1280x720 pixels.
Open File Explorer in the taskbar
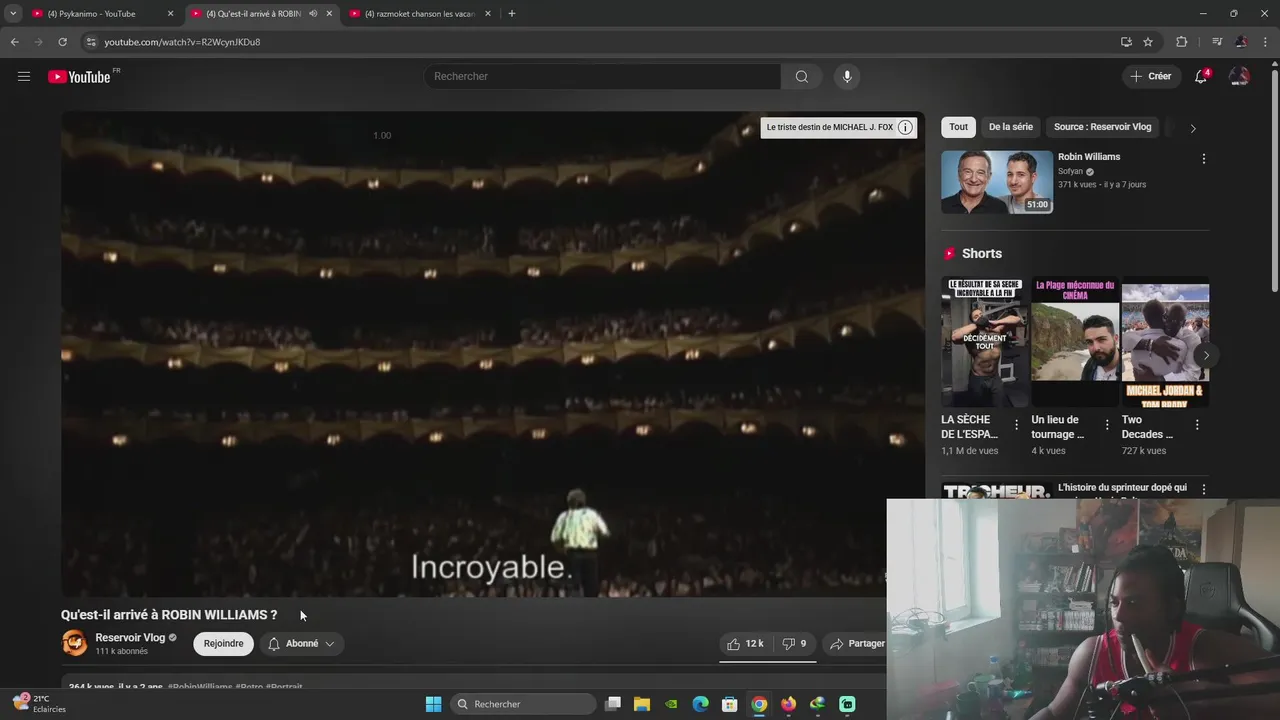(642, 704)
